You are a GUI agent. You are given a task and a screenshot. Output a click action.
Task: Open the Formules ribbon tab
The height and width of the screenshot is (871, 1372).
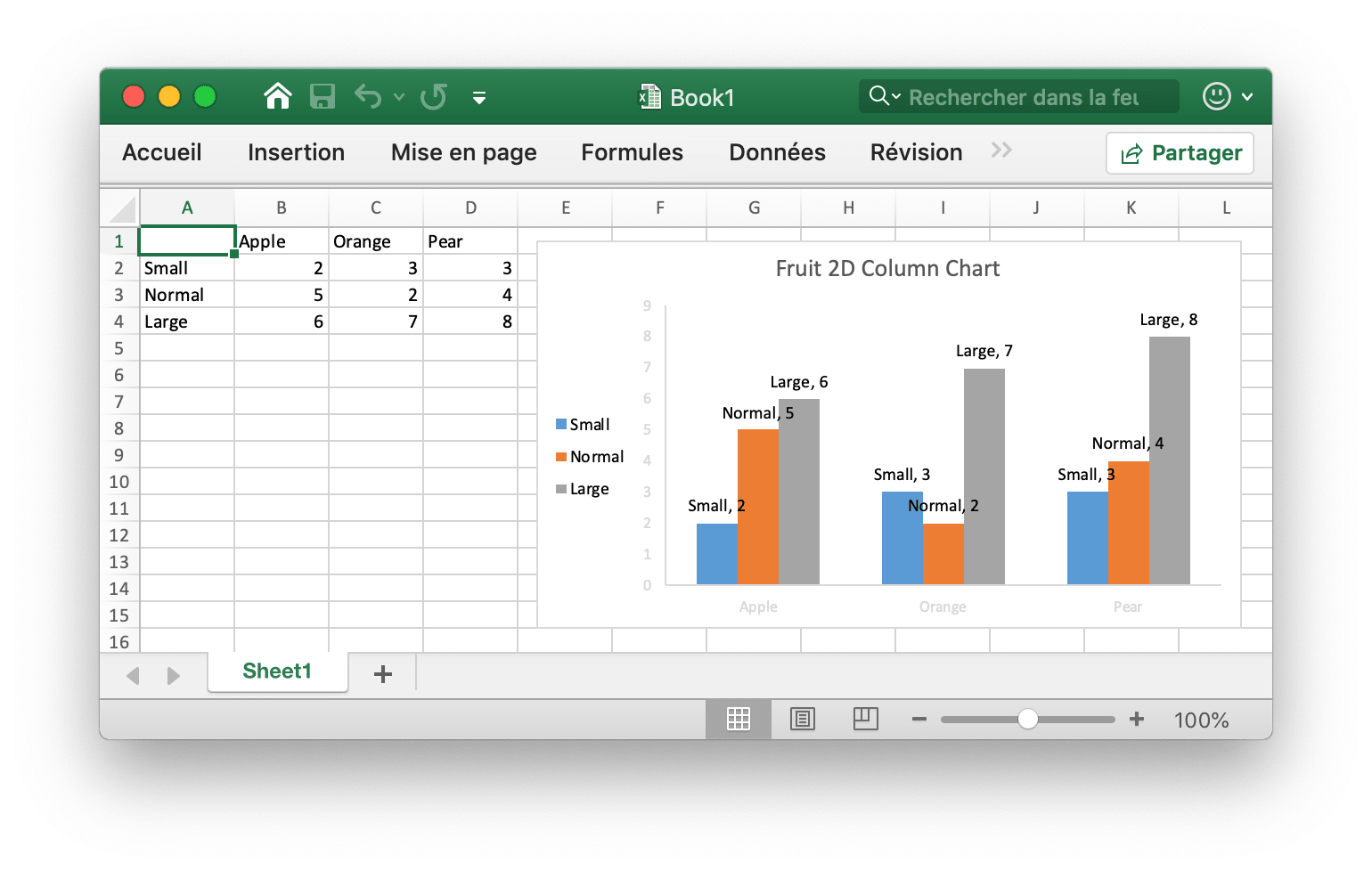(632, 152)
